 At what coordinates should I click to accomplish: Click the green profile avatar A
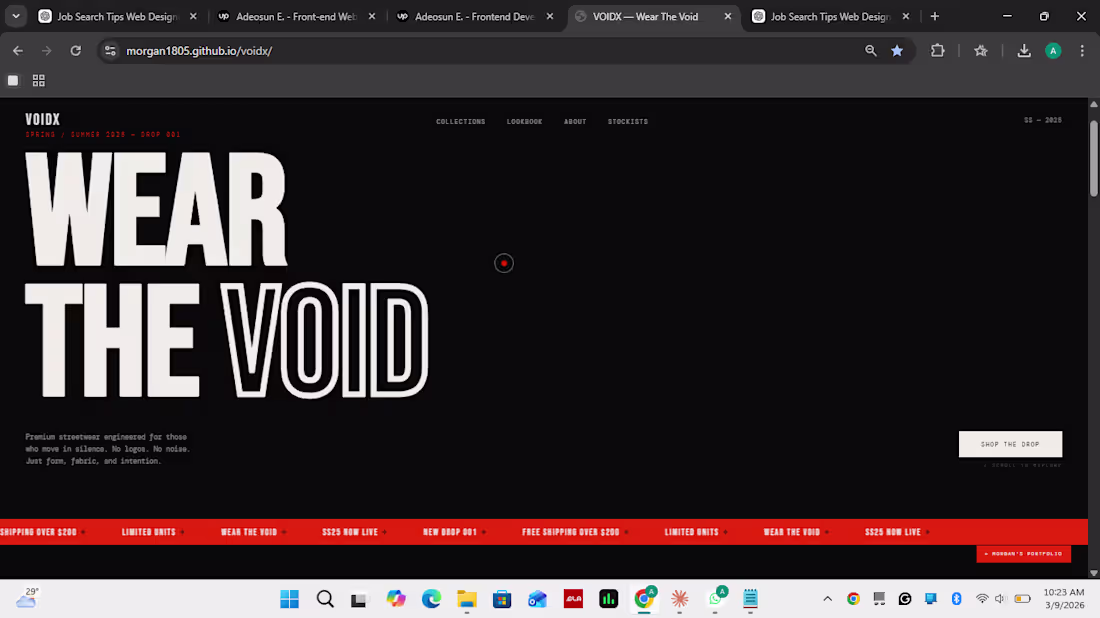(x=1053, y=50)
